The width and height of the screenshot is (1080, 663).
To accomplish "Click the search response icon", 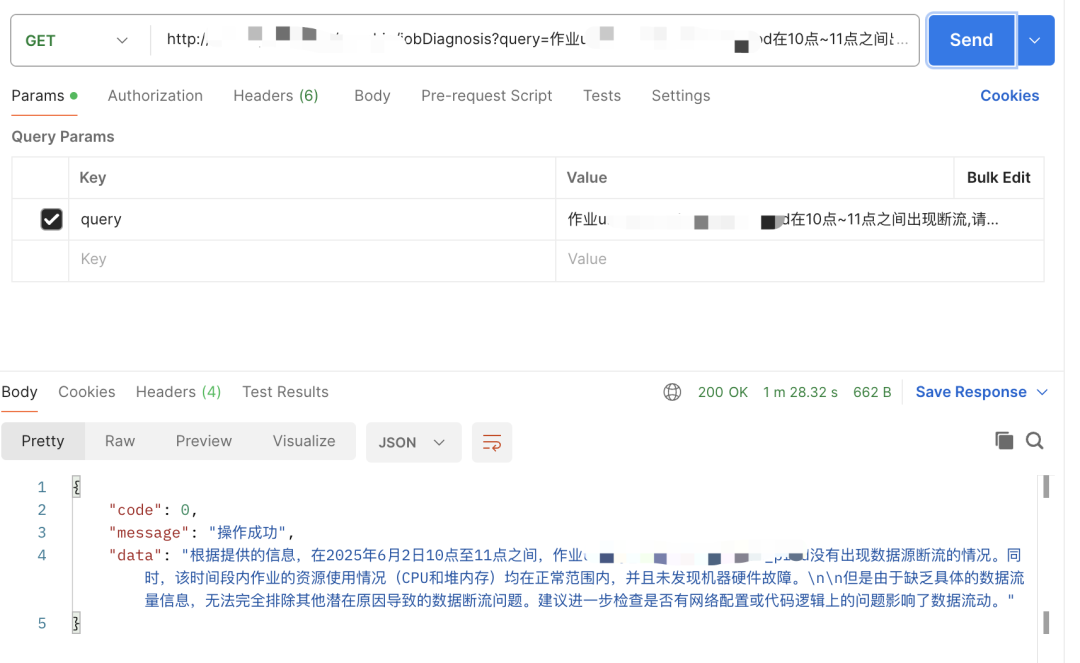I will [1035, 441].
